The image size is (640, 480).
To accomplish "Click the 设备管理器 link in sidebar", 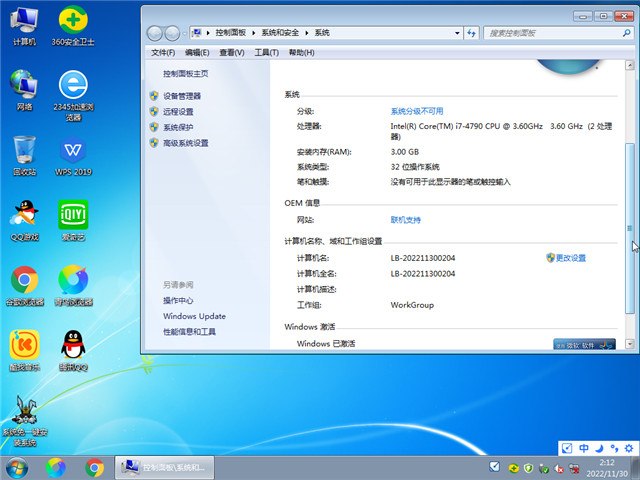I will pos(181,96).
